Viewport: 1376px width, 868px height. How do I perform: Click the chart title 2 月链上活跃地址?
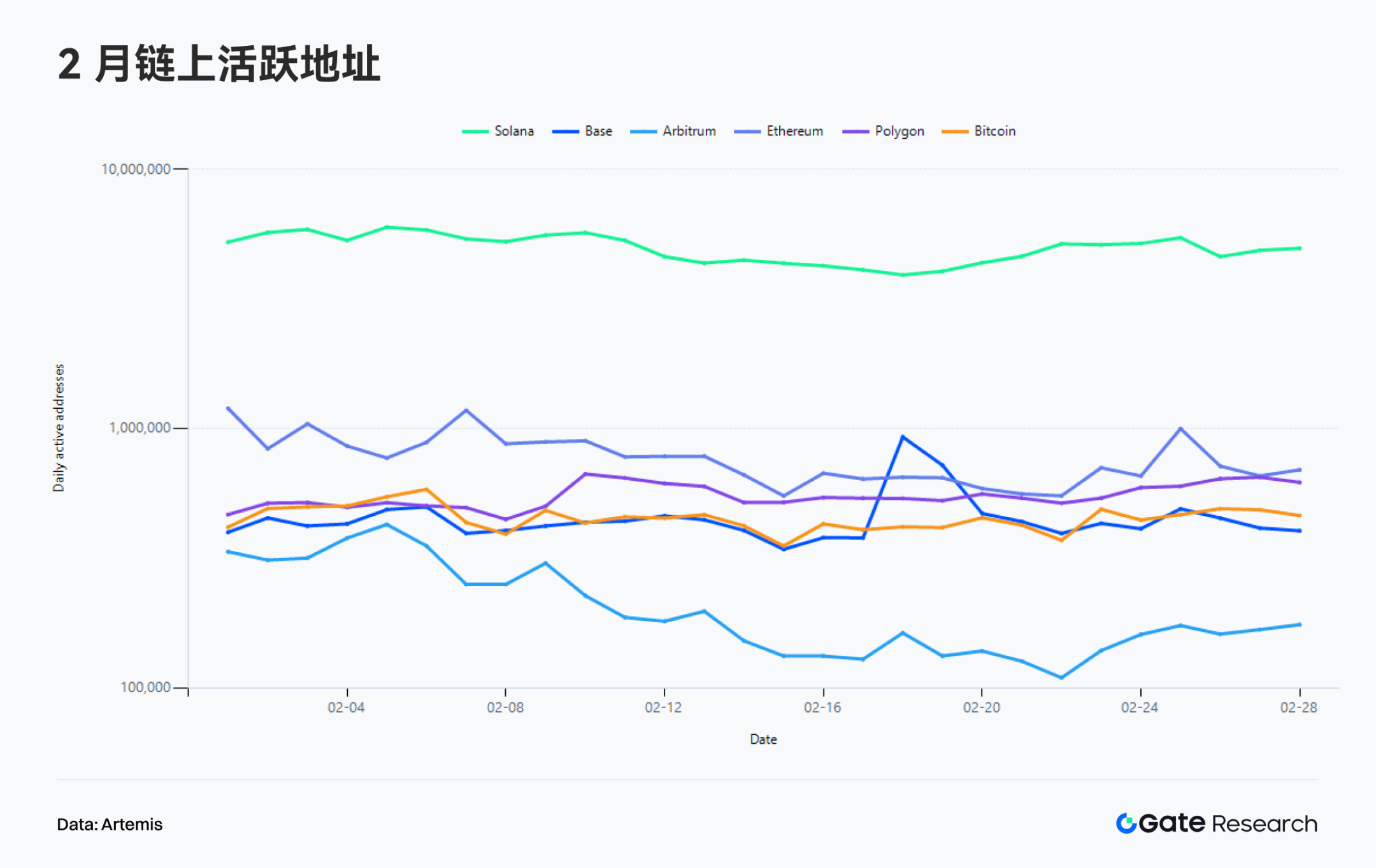[219, 64]
